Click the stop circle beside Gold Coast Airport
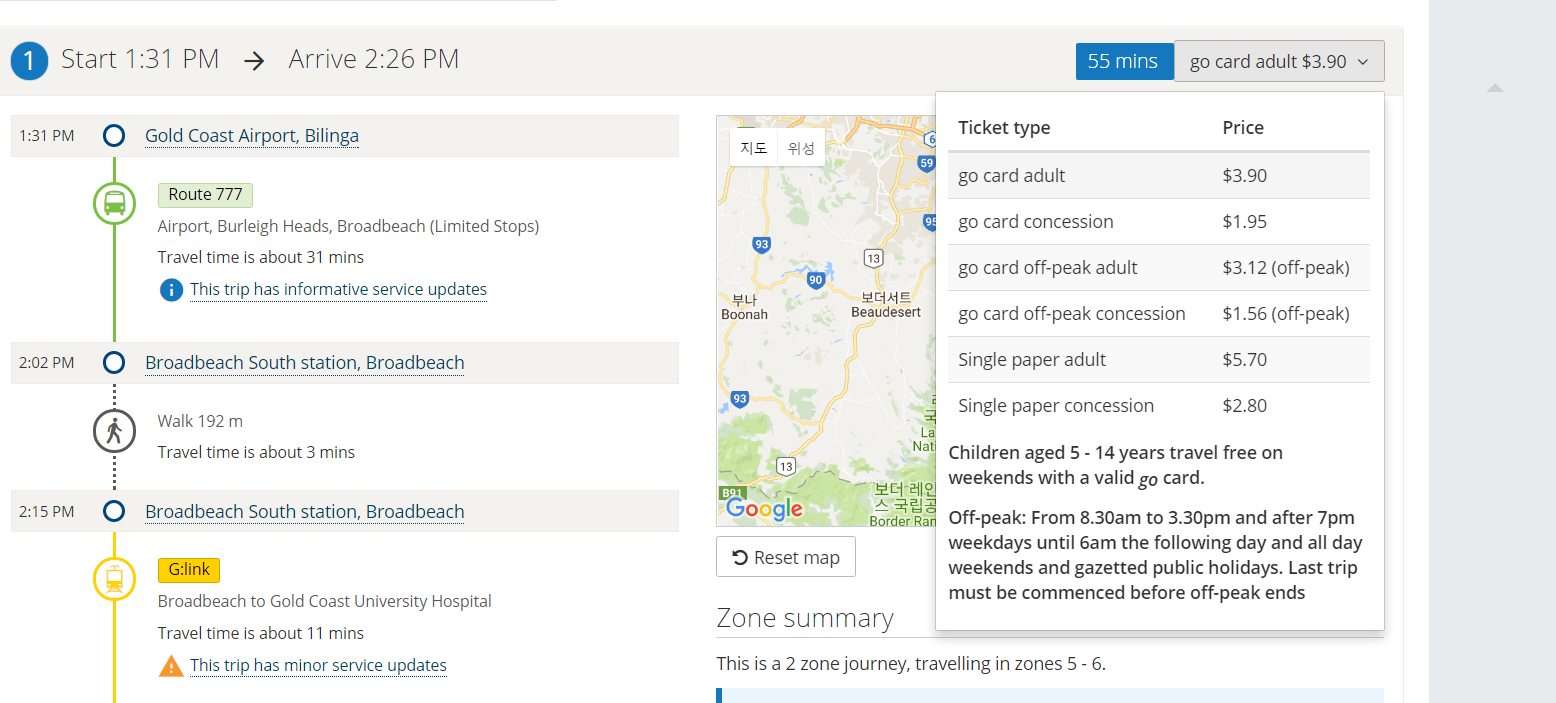 point(114,136)
